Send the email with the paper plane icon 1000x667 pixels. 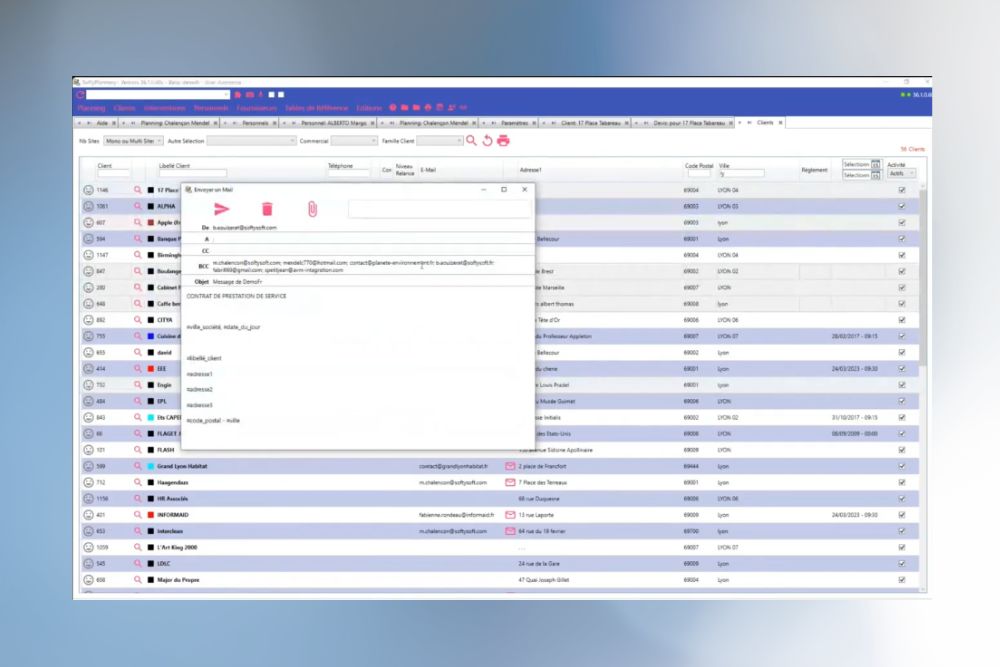(222, 209)
